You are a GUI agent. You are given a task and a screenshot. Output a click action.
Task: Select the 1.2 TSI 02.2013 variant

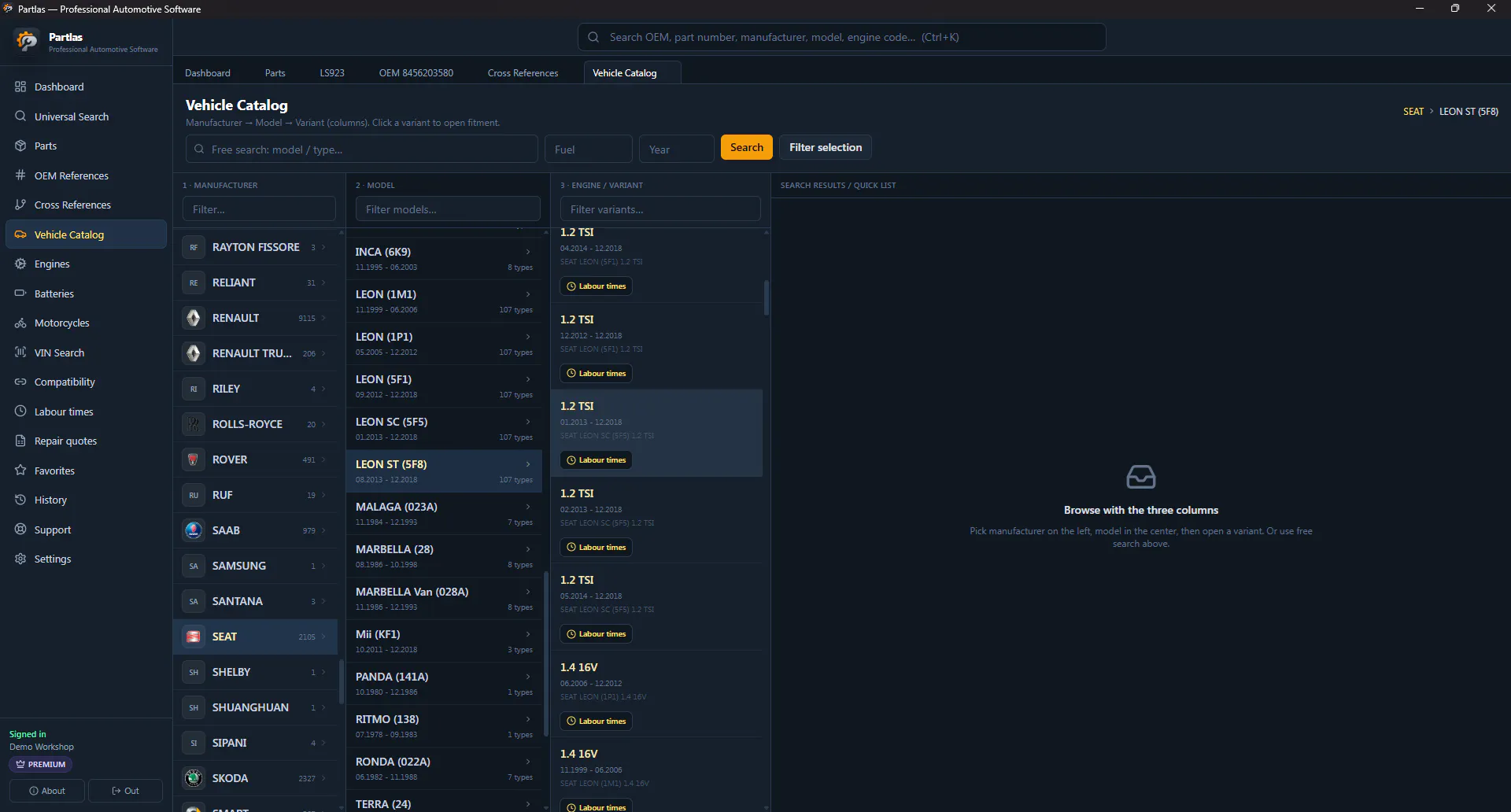click(656, 520)
